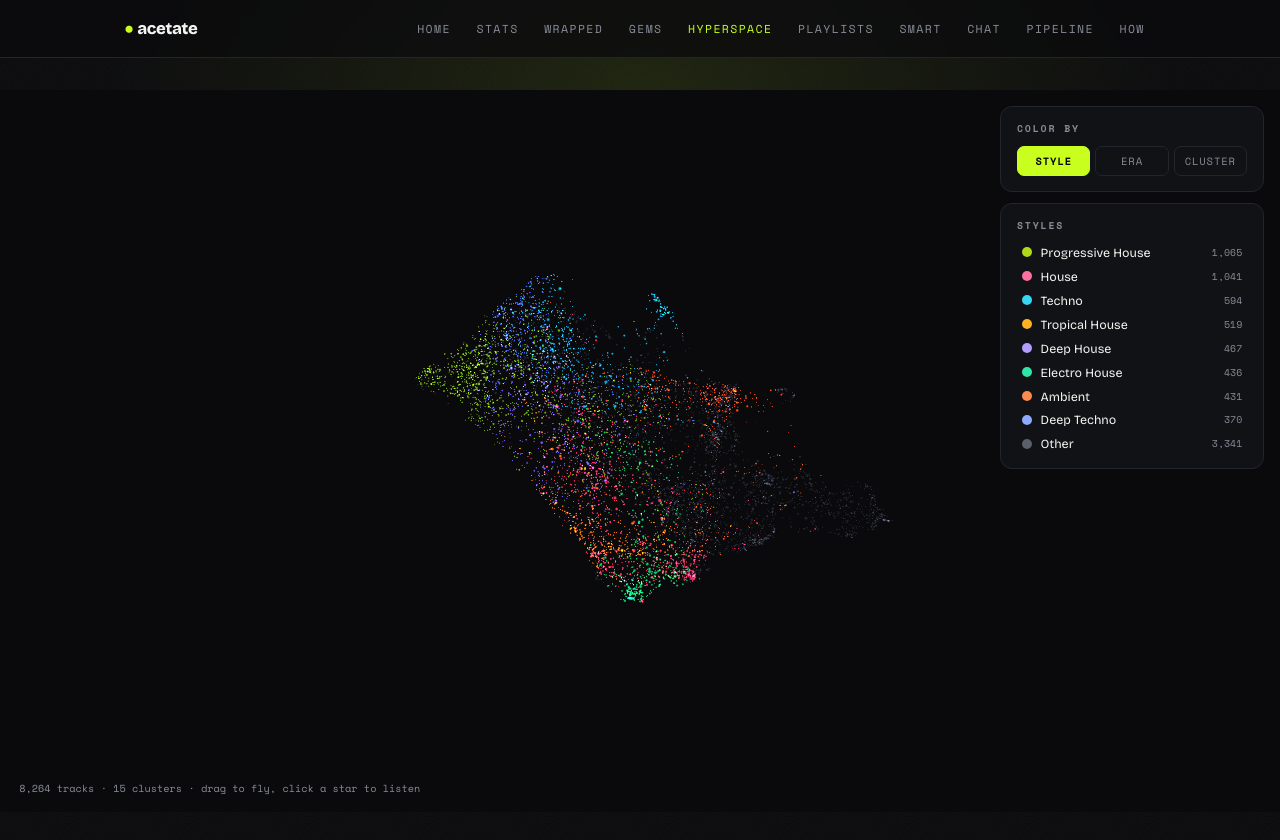Select the Ambient style label
1280x840 pixels.
(x=1065, y=397)
